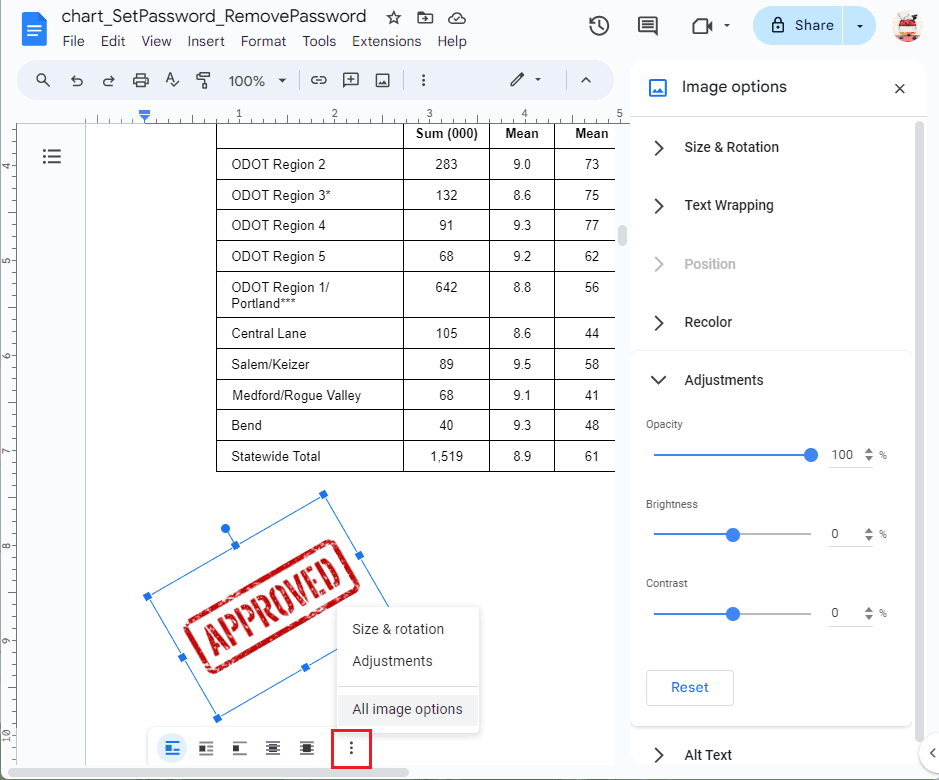
Task: Show the document outline
Action: pyautogui.click(x=52, y=156)
